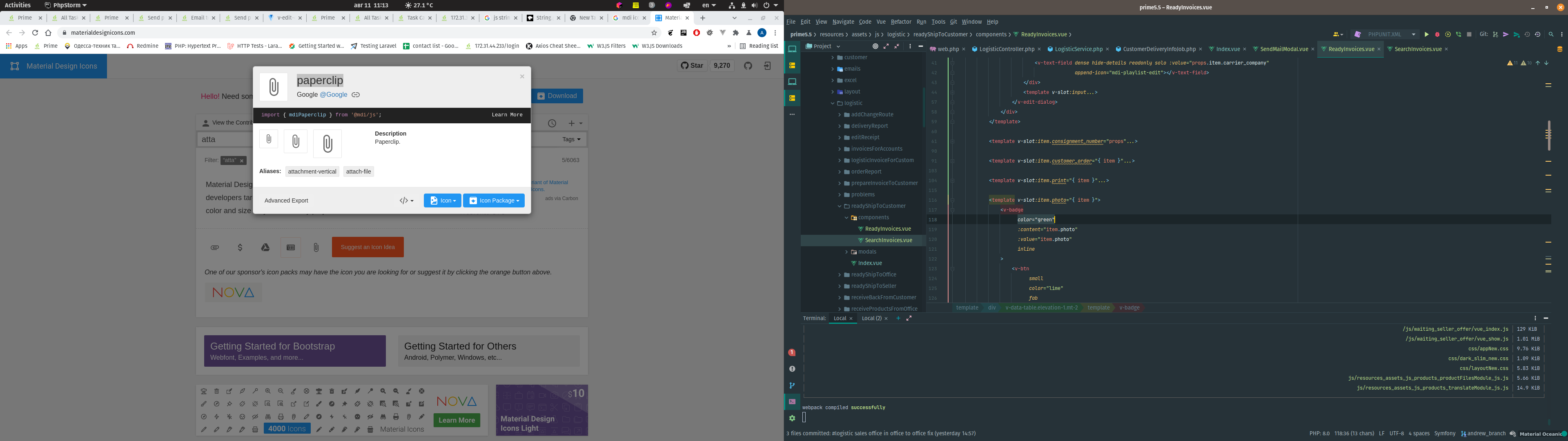Click the Google Drive triangle icon in results

pyautogui.click(x=265, y=247)
